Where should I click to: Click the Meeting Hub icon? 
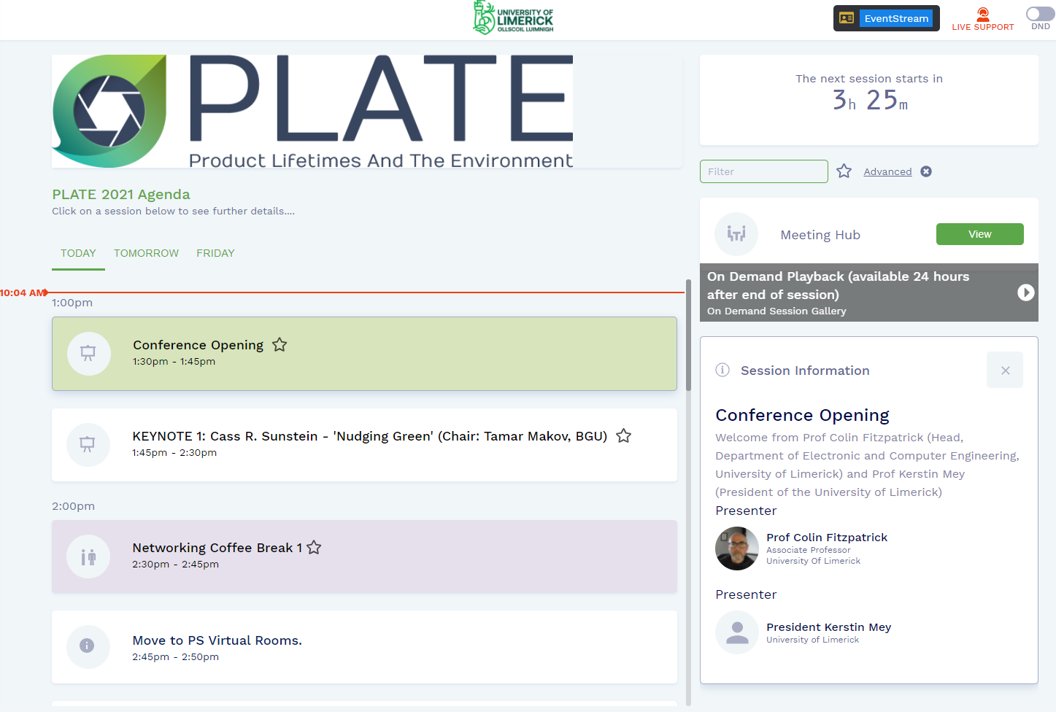pyautogui.click(x=736, y=234)
